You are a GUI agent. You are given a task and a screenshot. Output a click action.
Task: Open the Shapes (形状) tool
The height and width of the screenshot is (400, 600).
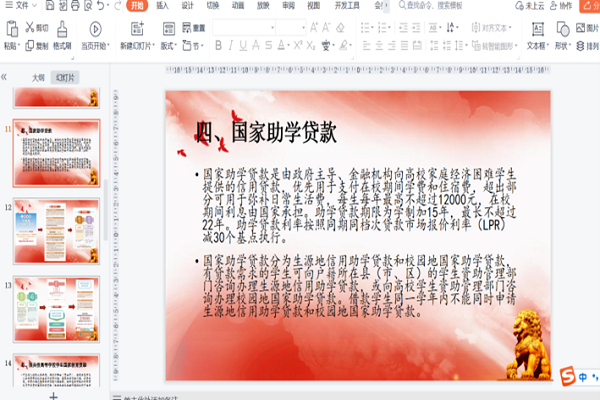click(x=563, y=29)
